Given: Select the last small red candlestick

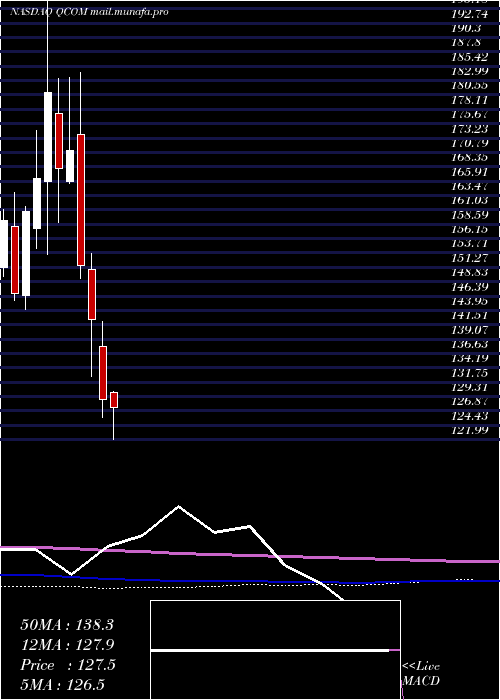Looking at the screenshot, I should click(x=114, y=400).
